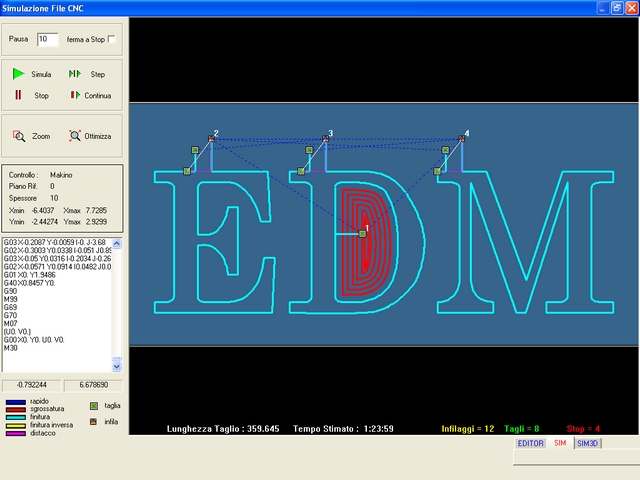
Task: Click the cyan finitura legend swatch
Action: 16,418
